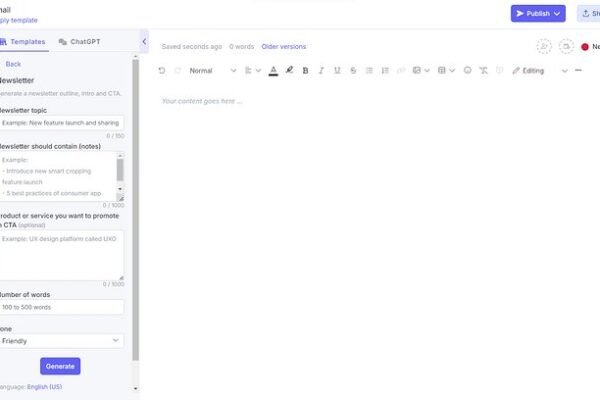Collapse the sidebar with the chevron
Image resolution: width=600 pixels, height=400 pixels.
tap(144, 41)
